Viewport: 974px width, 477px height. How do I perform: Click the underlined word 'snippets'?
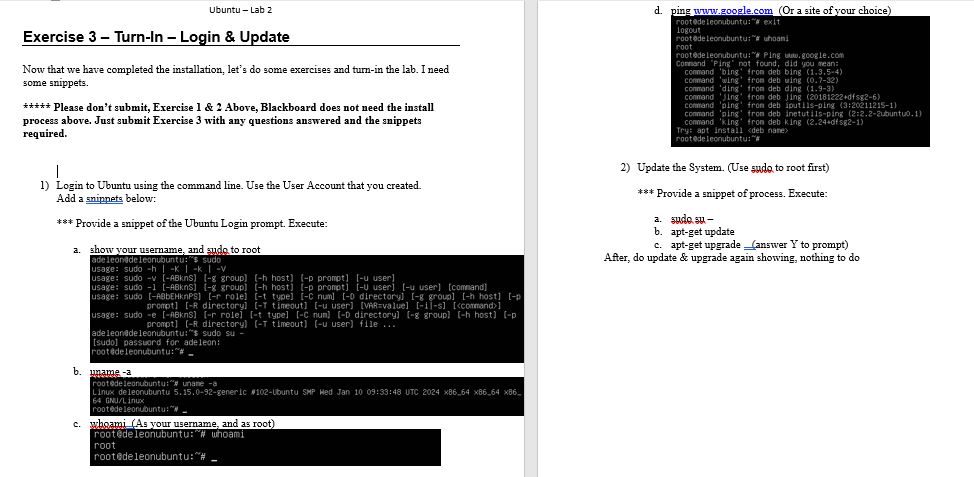point(104,199)
